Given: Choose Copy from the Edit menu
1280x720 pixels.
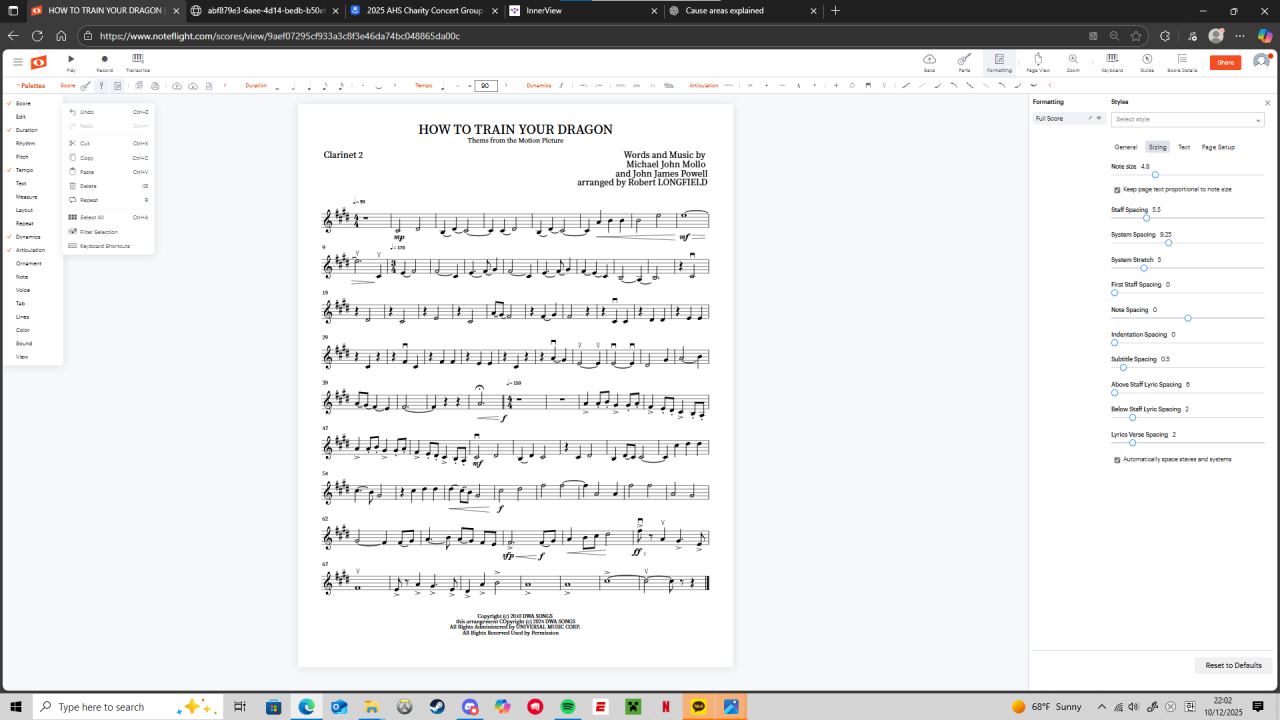Looking at the screenshot, I should tap(109, 158).
